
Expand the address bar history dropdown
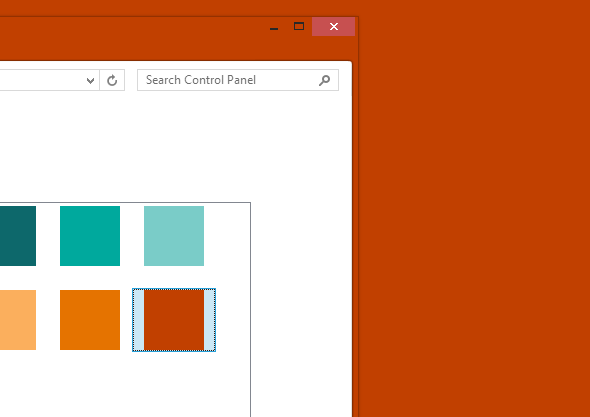point(90,80)
